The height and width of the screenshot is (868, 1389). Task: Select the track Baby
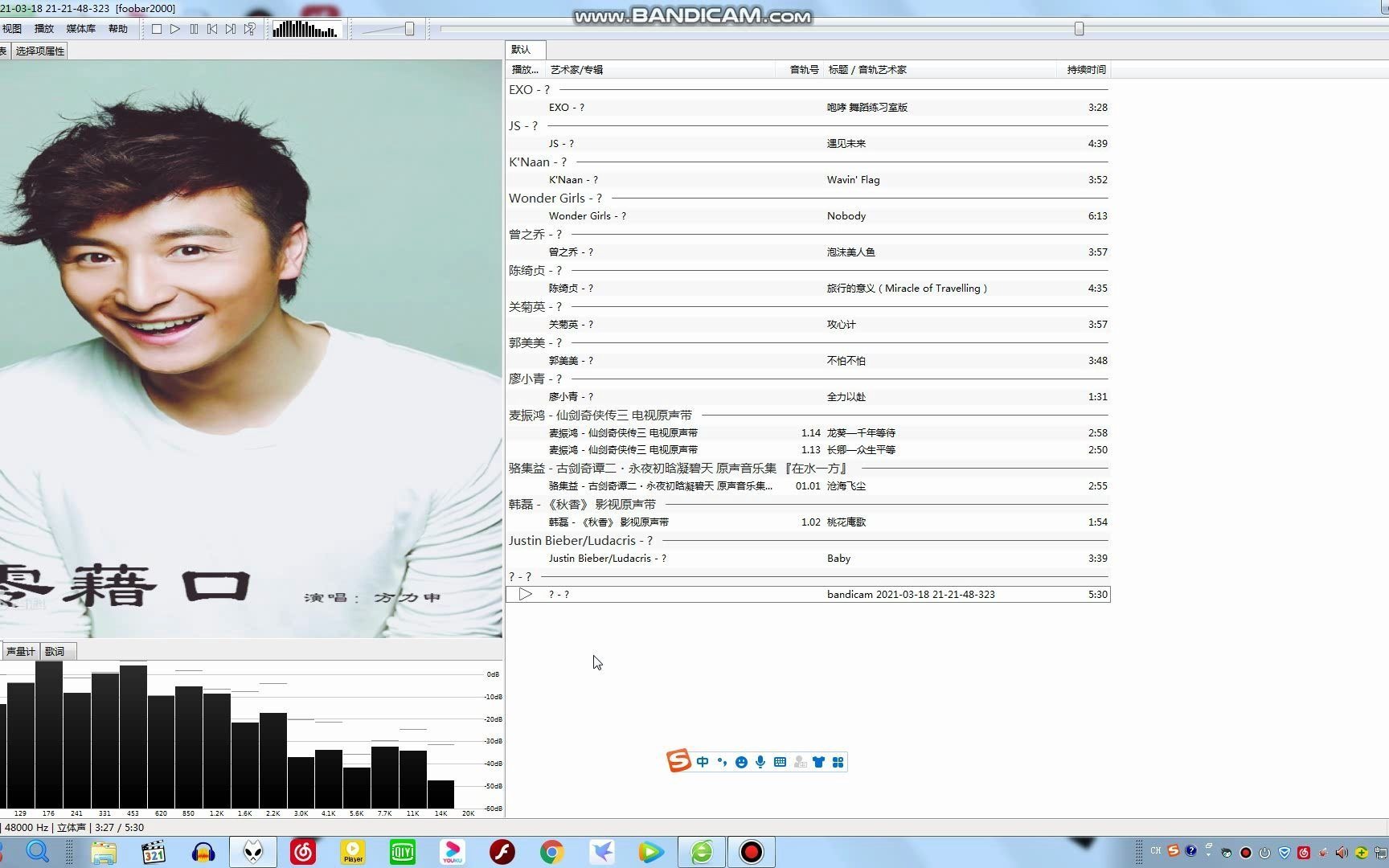pyautogui.click(x=808, y=559)
